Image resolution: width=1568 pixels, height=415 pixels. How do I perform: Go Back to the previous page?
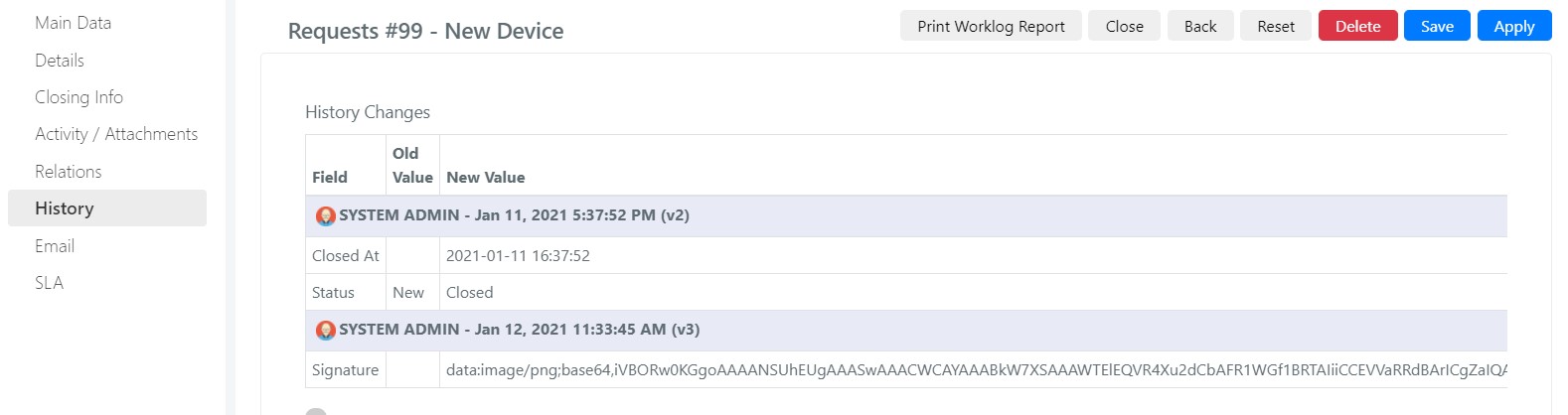(x=1200, y=26)
